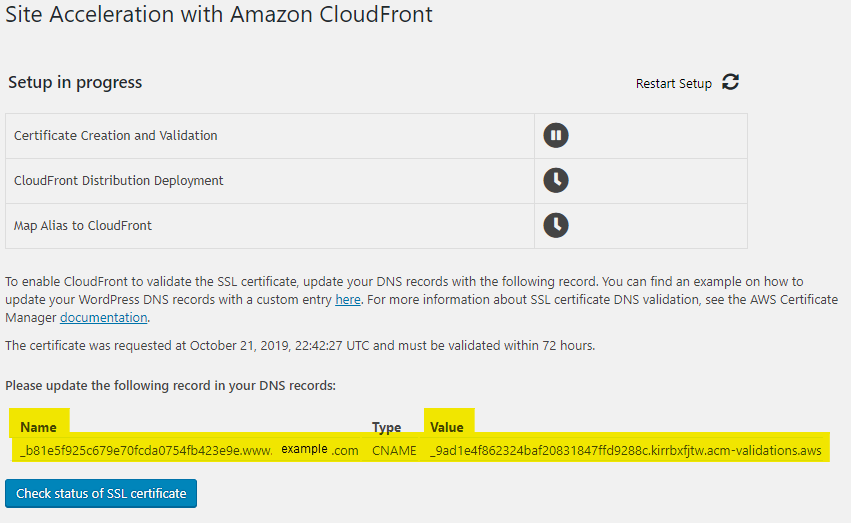The image size is (851, 523).
Task: Click the Restart Setup text label
Action: [x=673, y=83]
